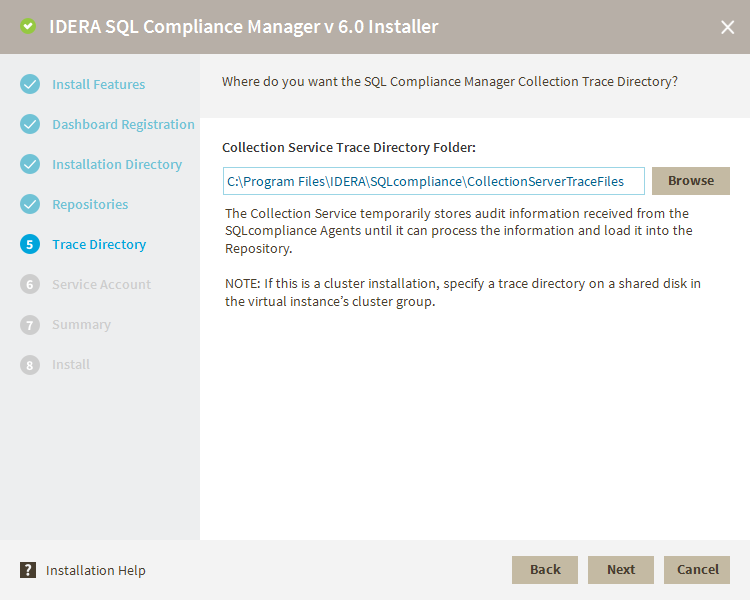Click the trace directory folder path field

[433, 181]
